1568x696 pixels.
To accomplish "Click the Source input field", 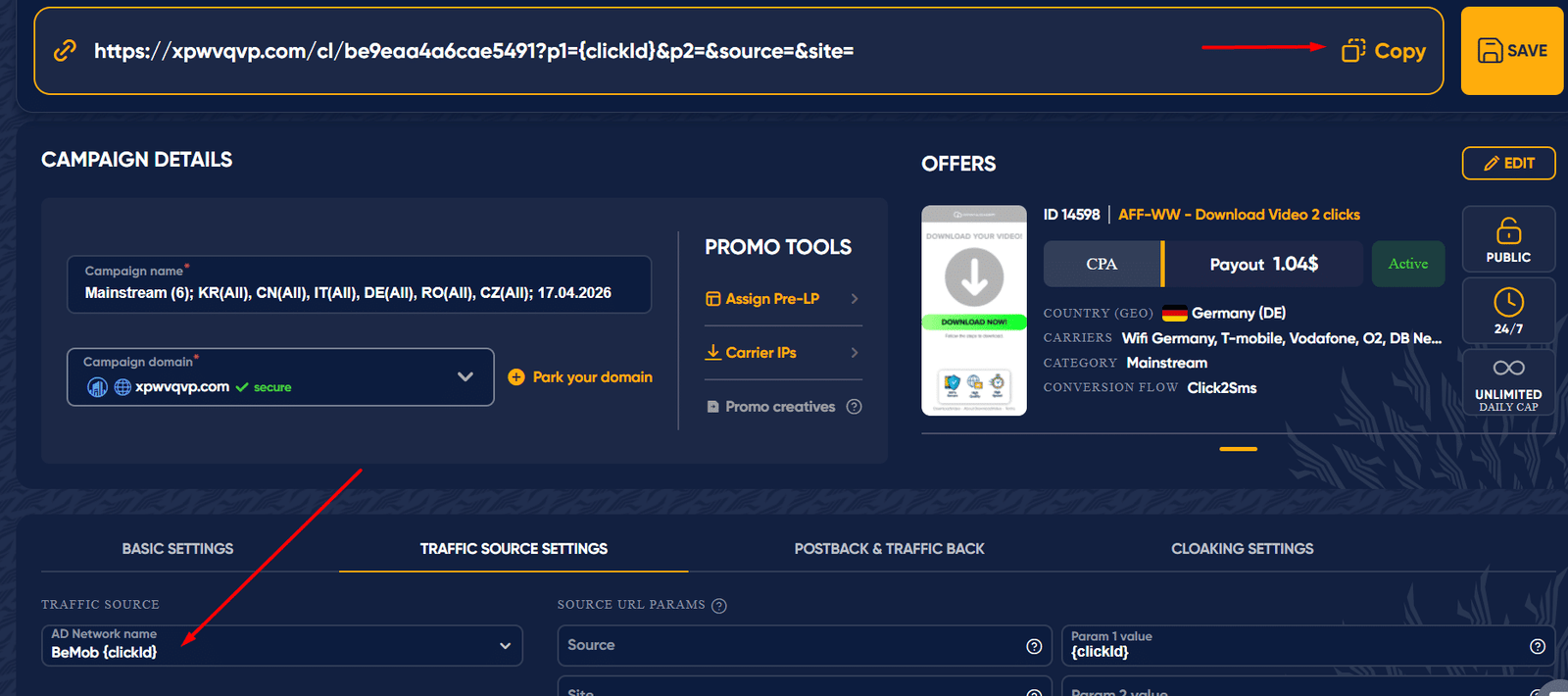I will click(789, 646).
